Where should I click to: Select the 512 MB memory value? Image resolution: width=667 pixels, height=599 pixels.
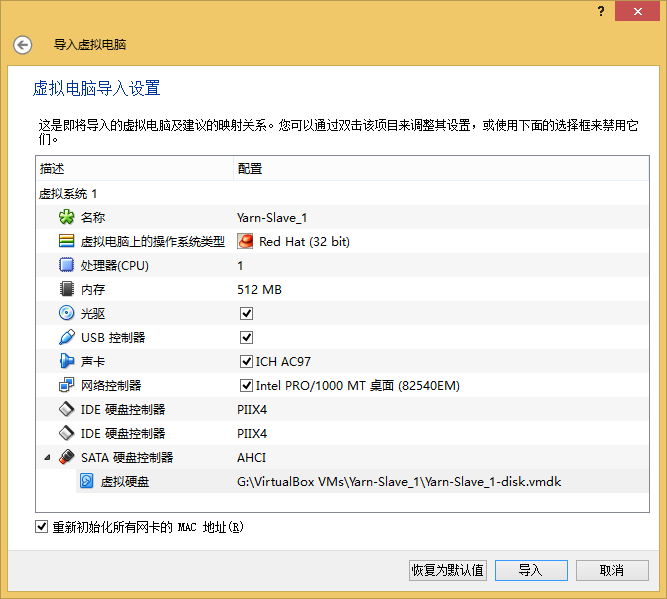click(x=259, y=290)
